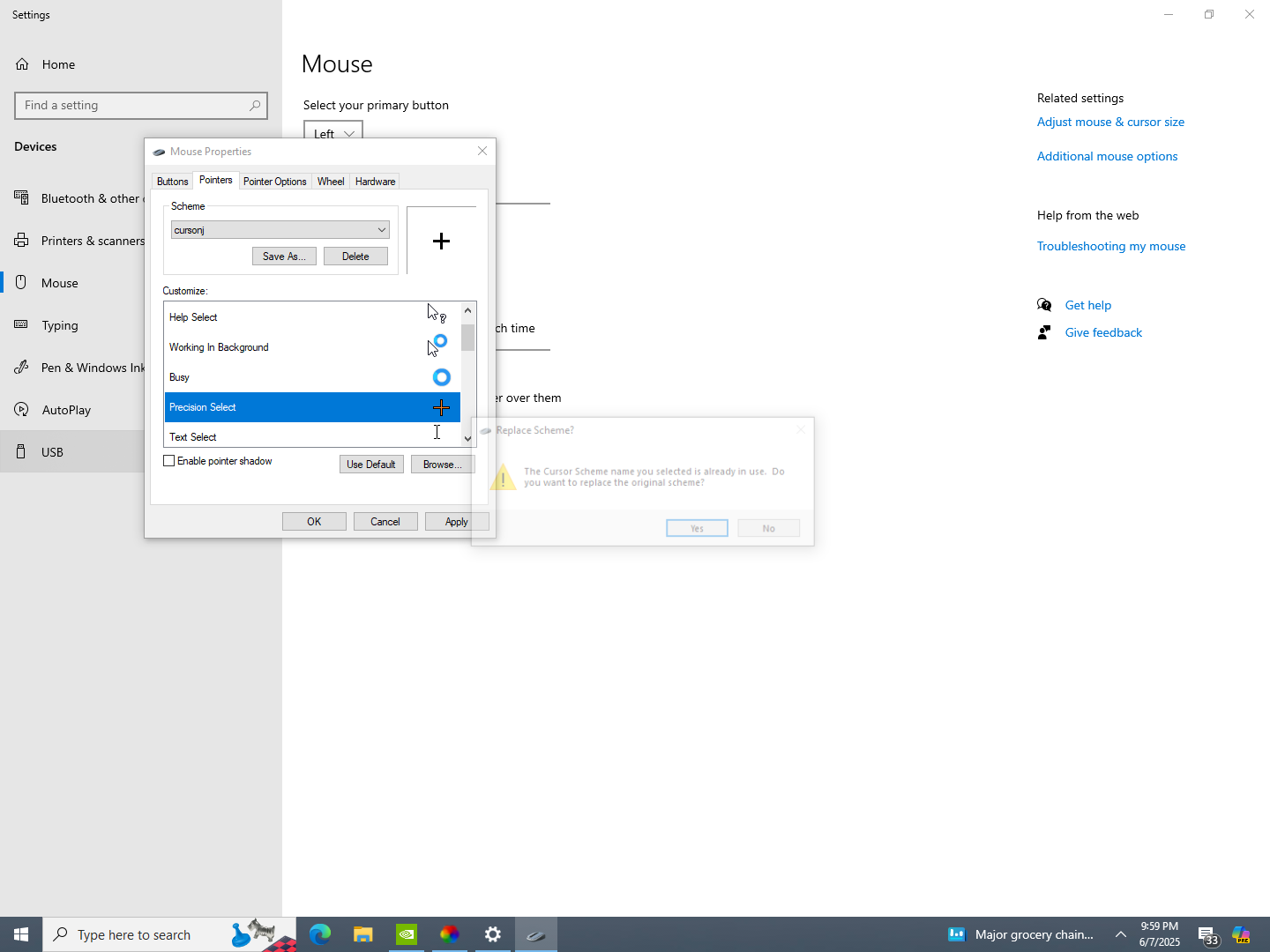Open the Major grocery chain news widget
The height and width of the screenshot is (952, 1270).
pyautogui.click(x=1020, y=934)
